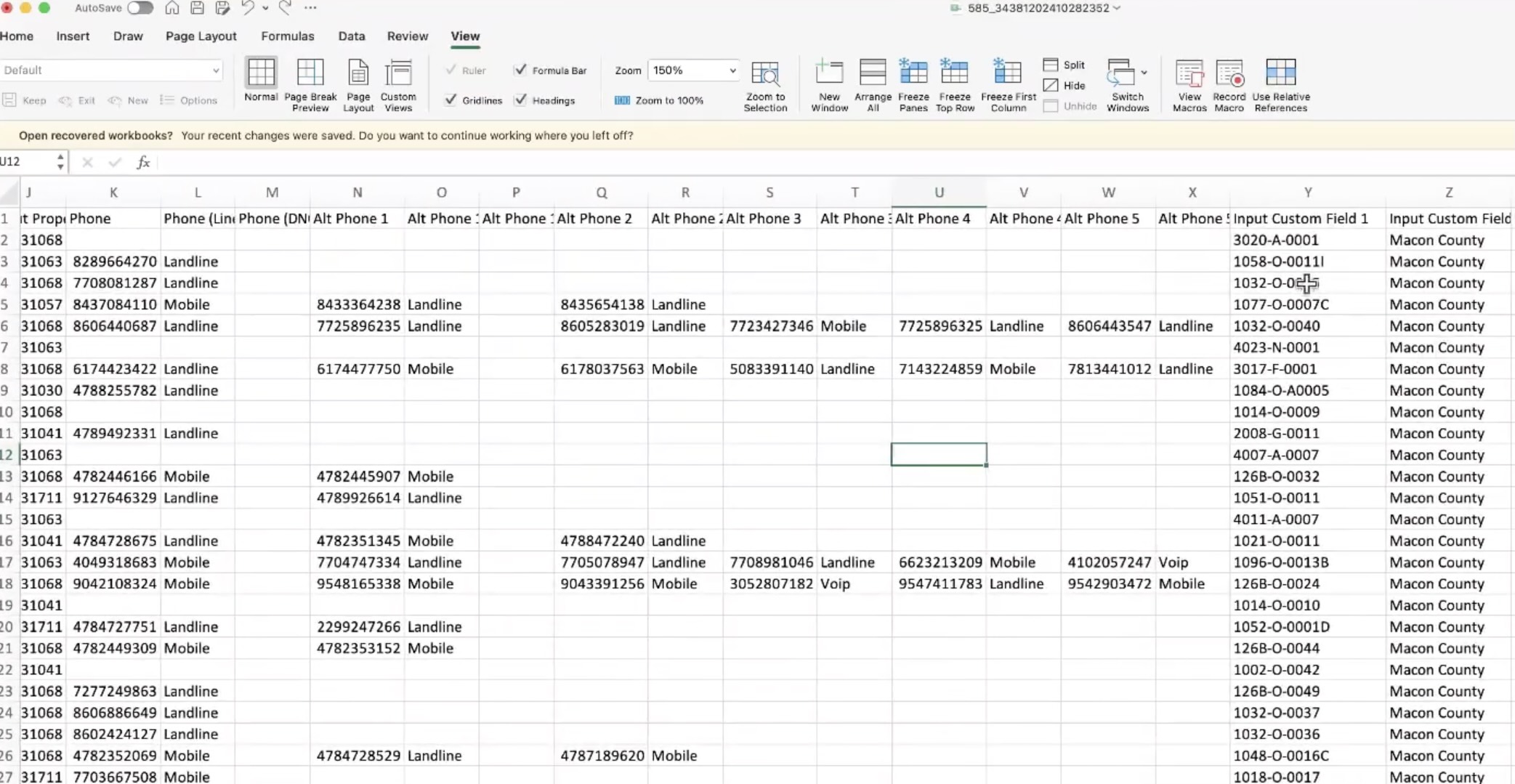Select Freeze First Column icon
Screen dimensions: 1515x784
[x=1008, y=73]
